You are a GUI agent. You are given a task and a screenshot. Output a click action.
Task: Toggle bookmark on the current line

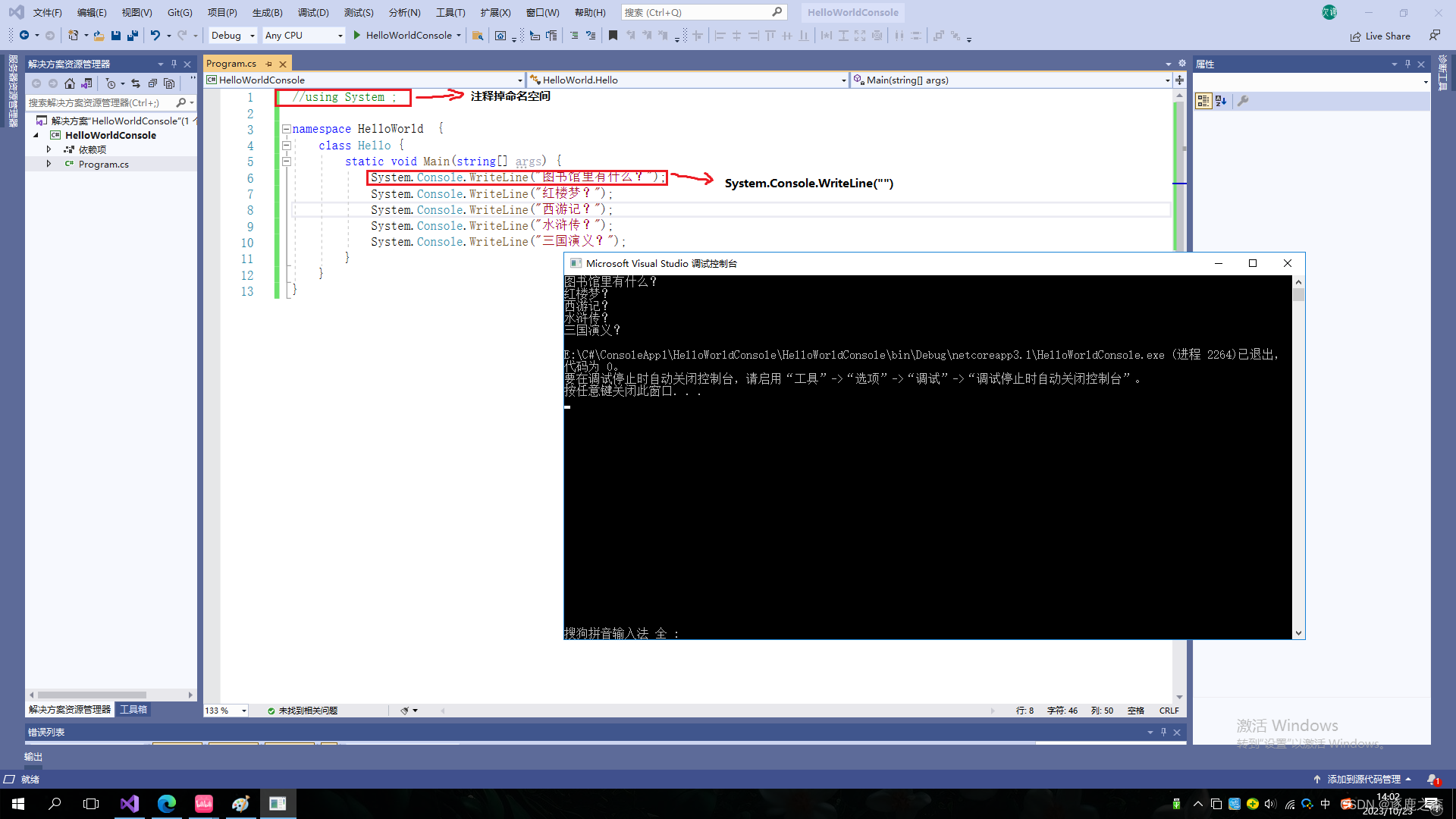[613, 36]
